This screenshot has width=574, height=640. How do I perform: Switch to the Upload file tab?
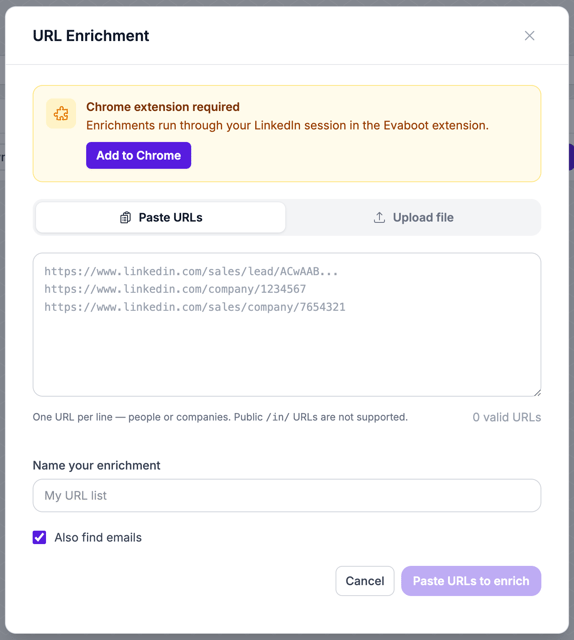[413, 218]
